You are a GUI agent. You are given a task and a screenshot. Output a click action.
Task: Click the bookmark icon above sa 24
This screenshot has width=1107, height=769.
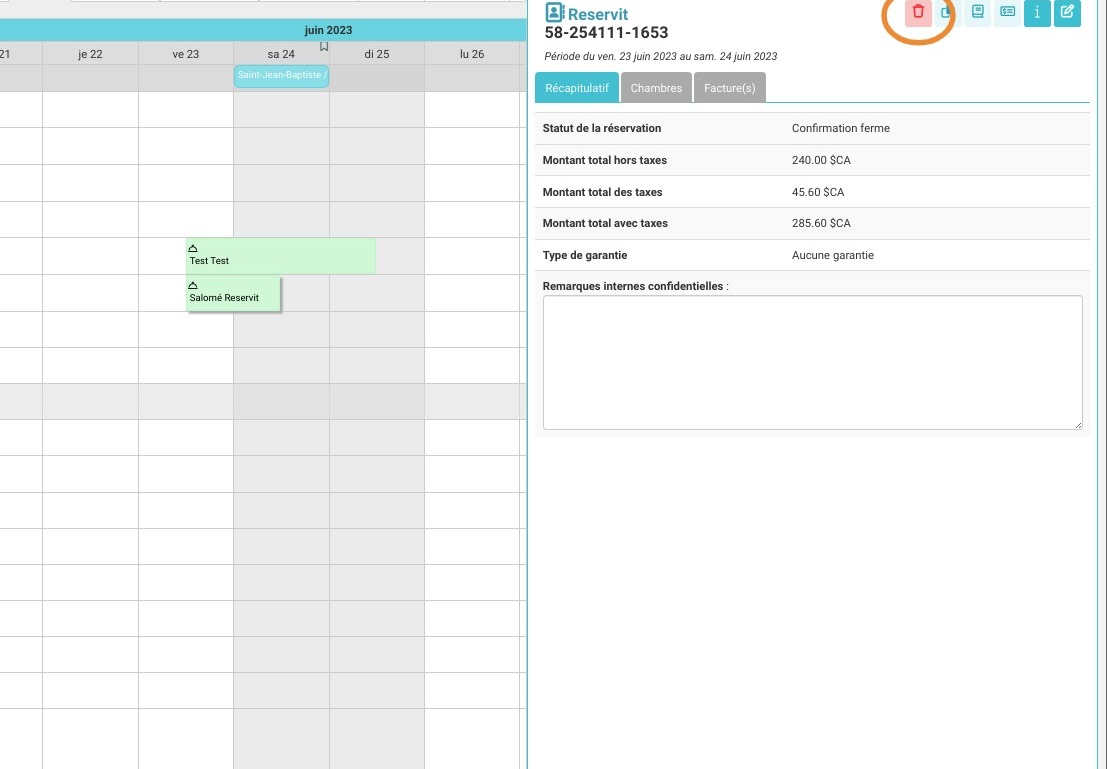click(x=324, y=47)
